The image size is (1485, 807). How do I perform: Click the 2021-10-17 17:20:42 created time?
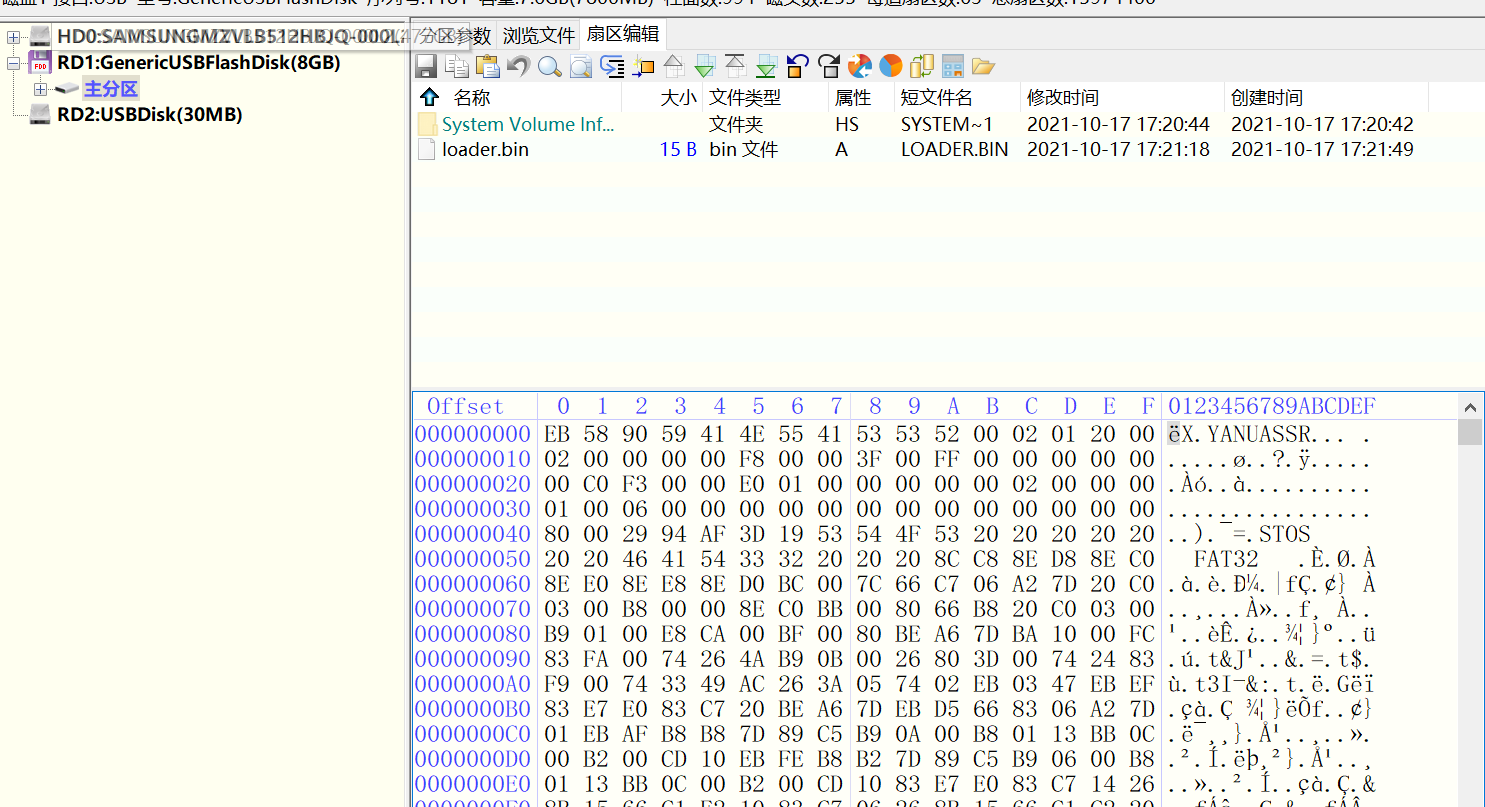click(x=1322, y=124)
